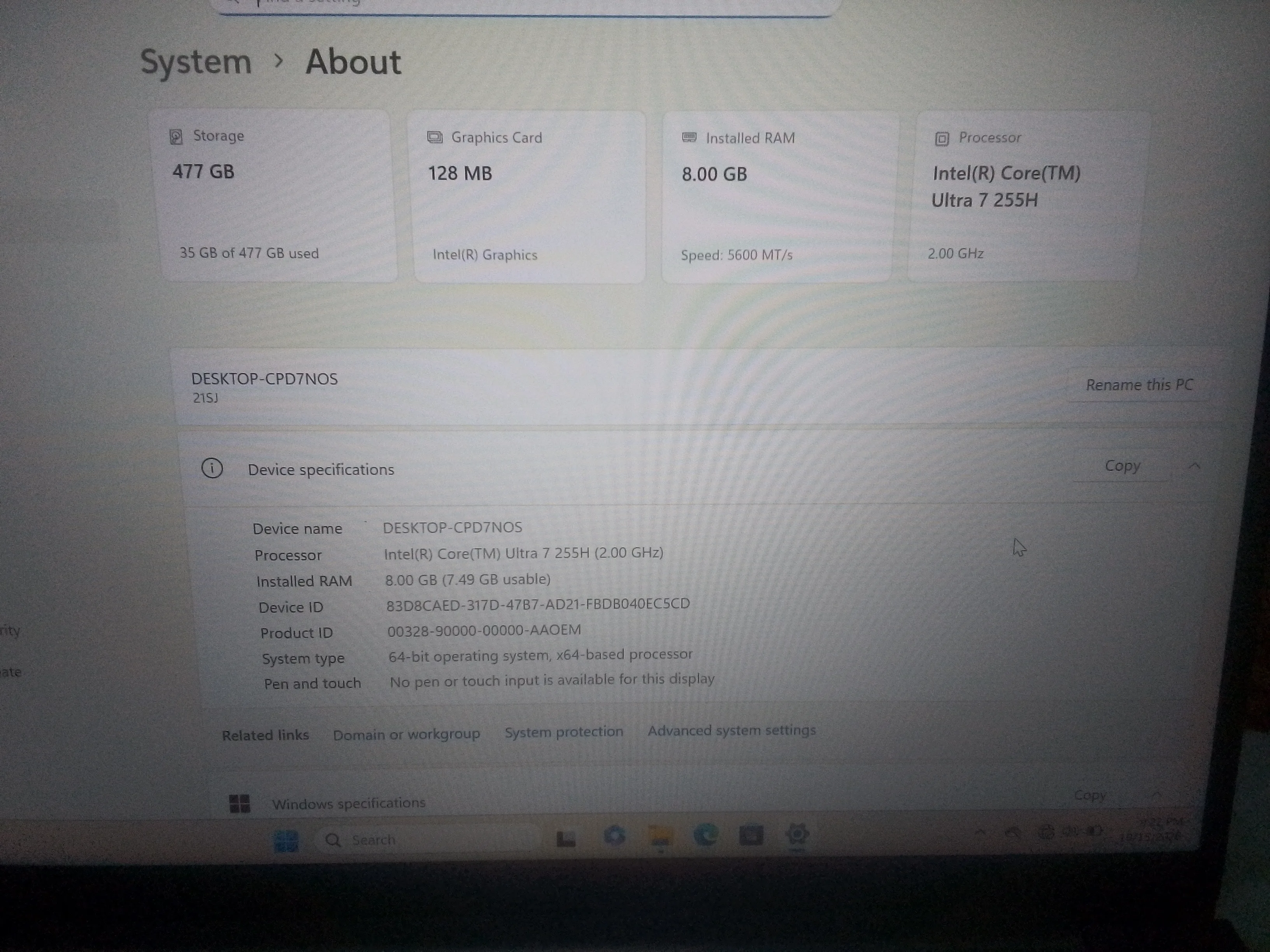Open the Windows Start menu
The image size is (1270, 952).
[285, 841]
